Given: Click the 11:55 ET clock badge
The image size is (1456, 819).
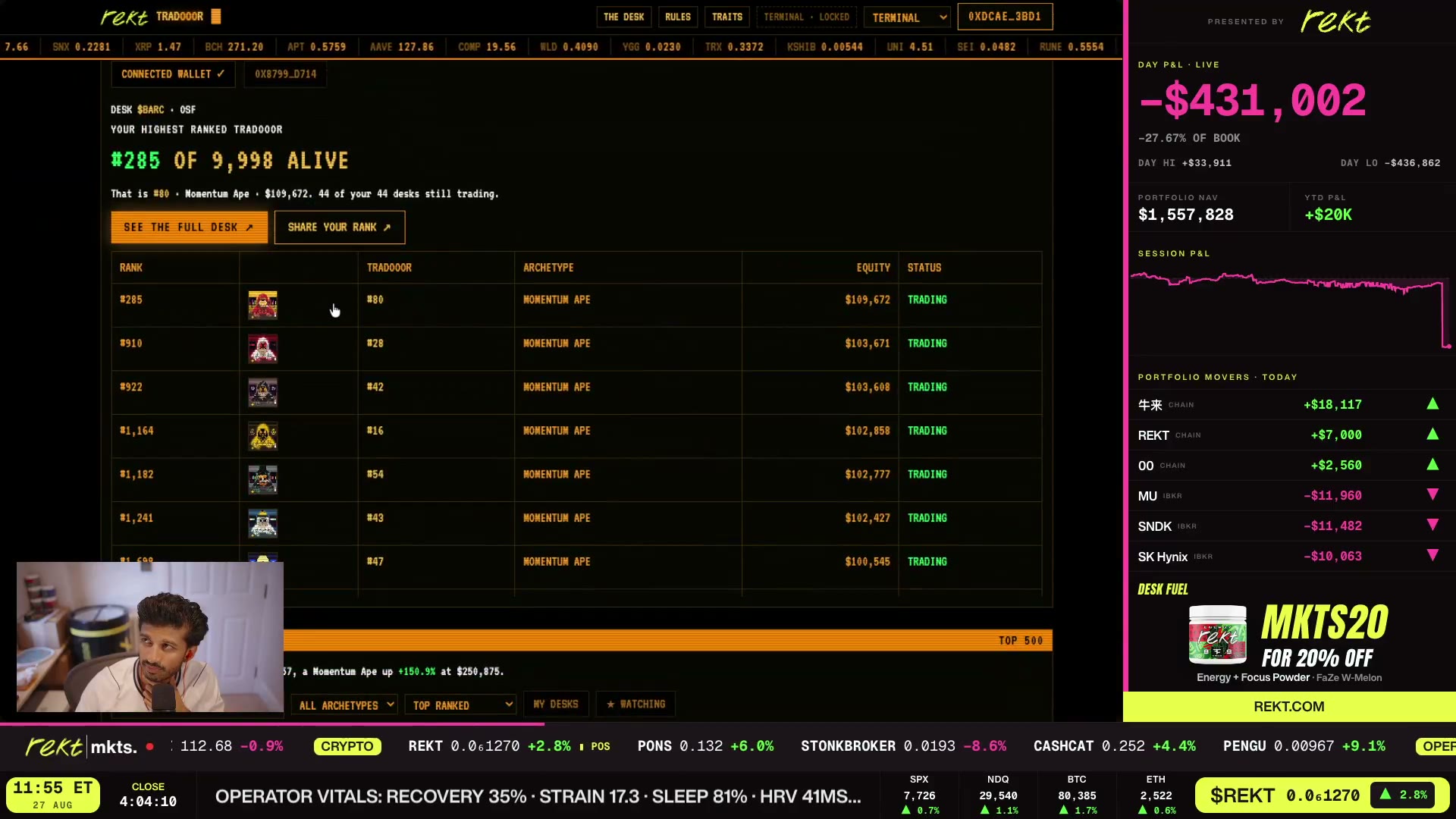Looking at the screenshot, I should pos(53,795).
